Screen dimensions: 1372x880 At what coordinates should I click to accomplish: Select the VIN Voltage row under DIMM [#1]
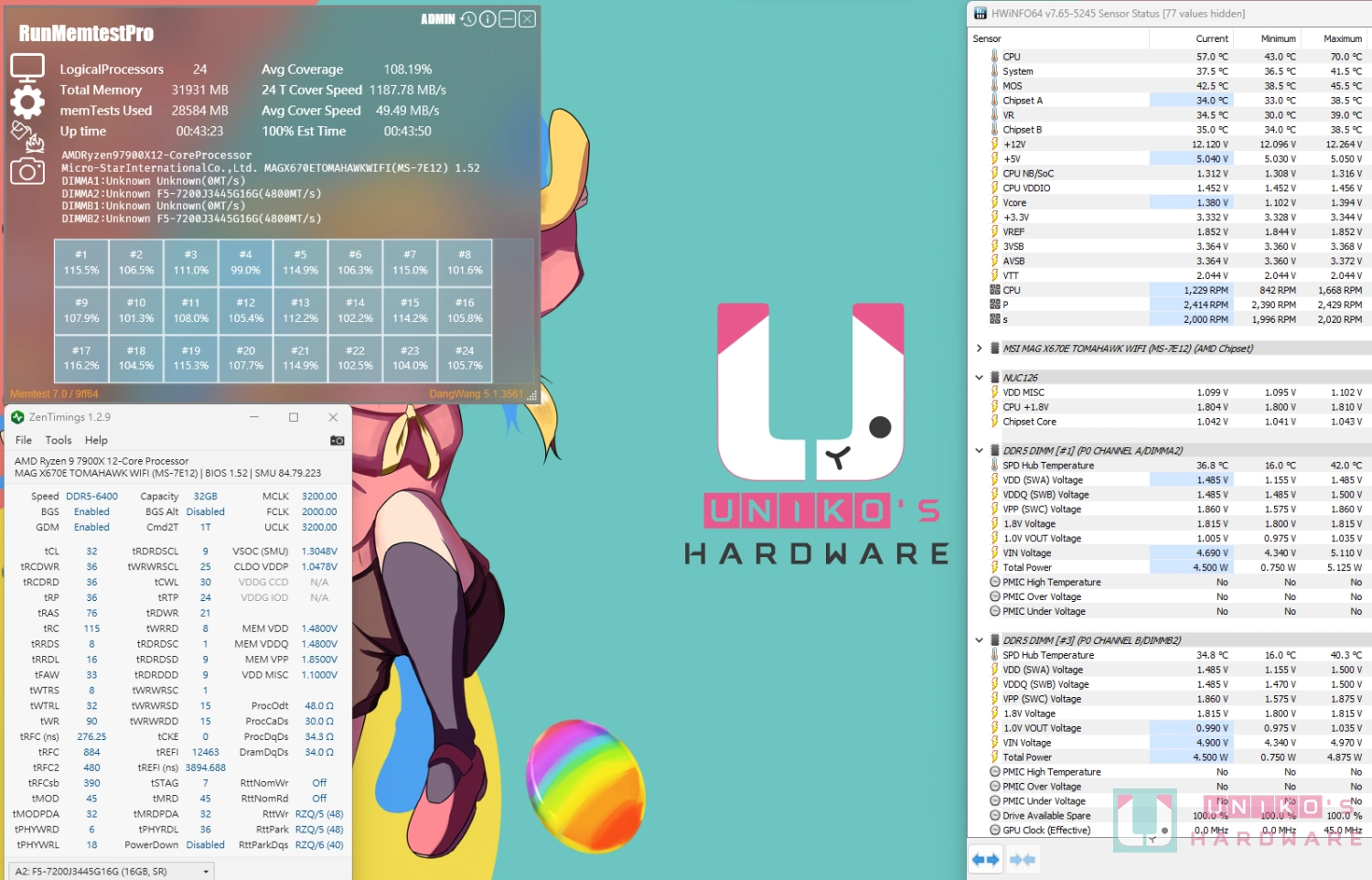(1169, 553)
